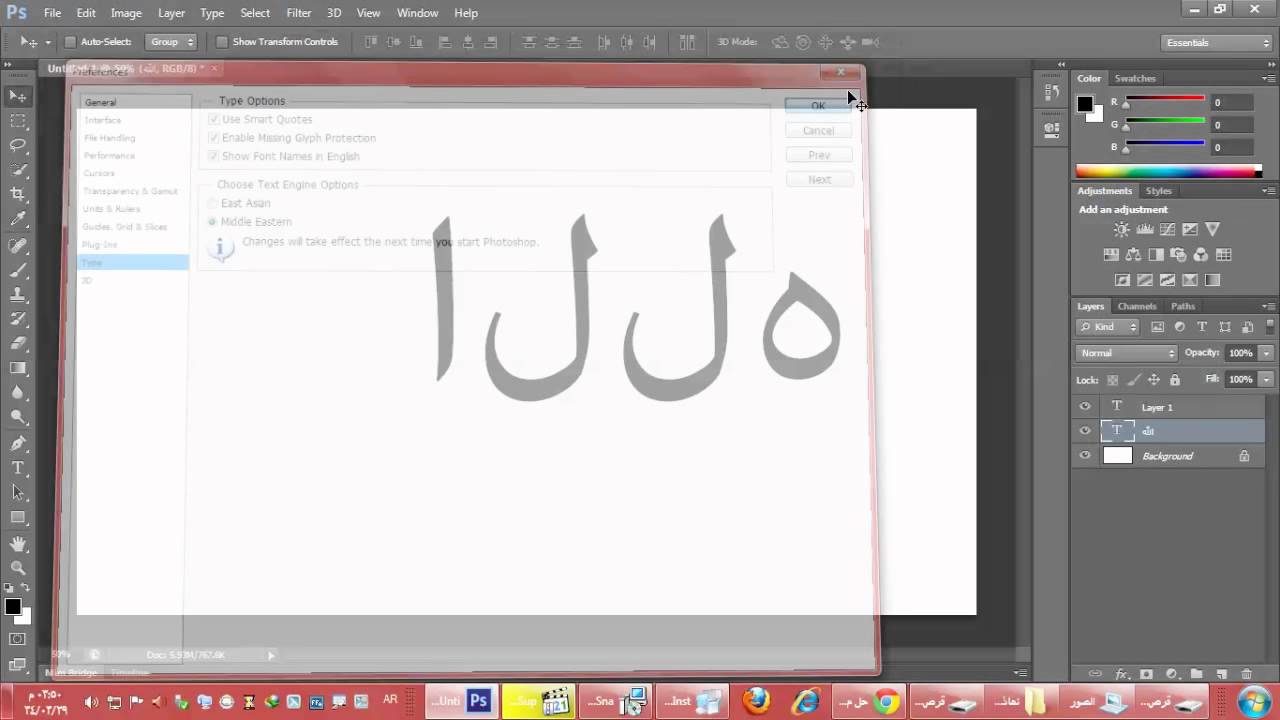Click Prev in Preferences dialog
The width and height of the screenshot is (1280, 720).
818,156
